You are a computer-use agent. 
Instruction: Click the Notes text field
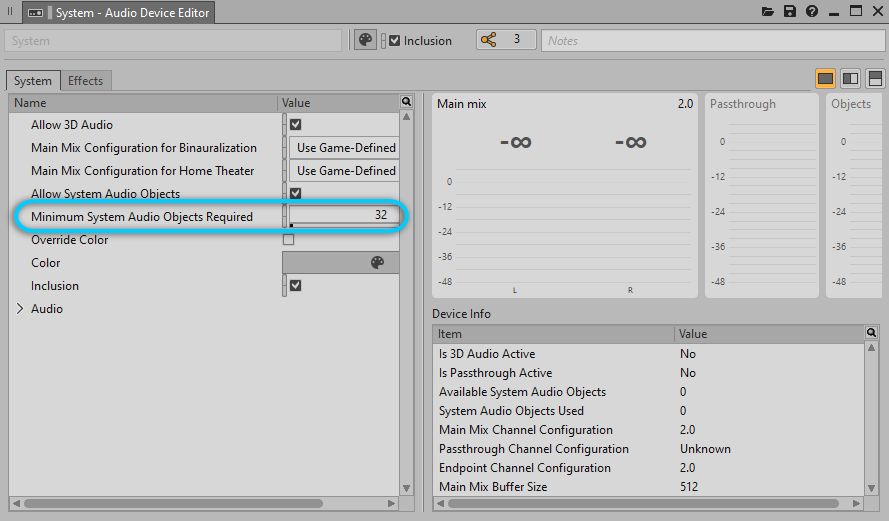710,41
